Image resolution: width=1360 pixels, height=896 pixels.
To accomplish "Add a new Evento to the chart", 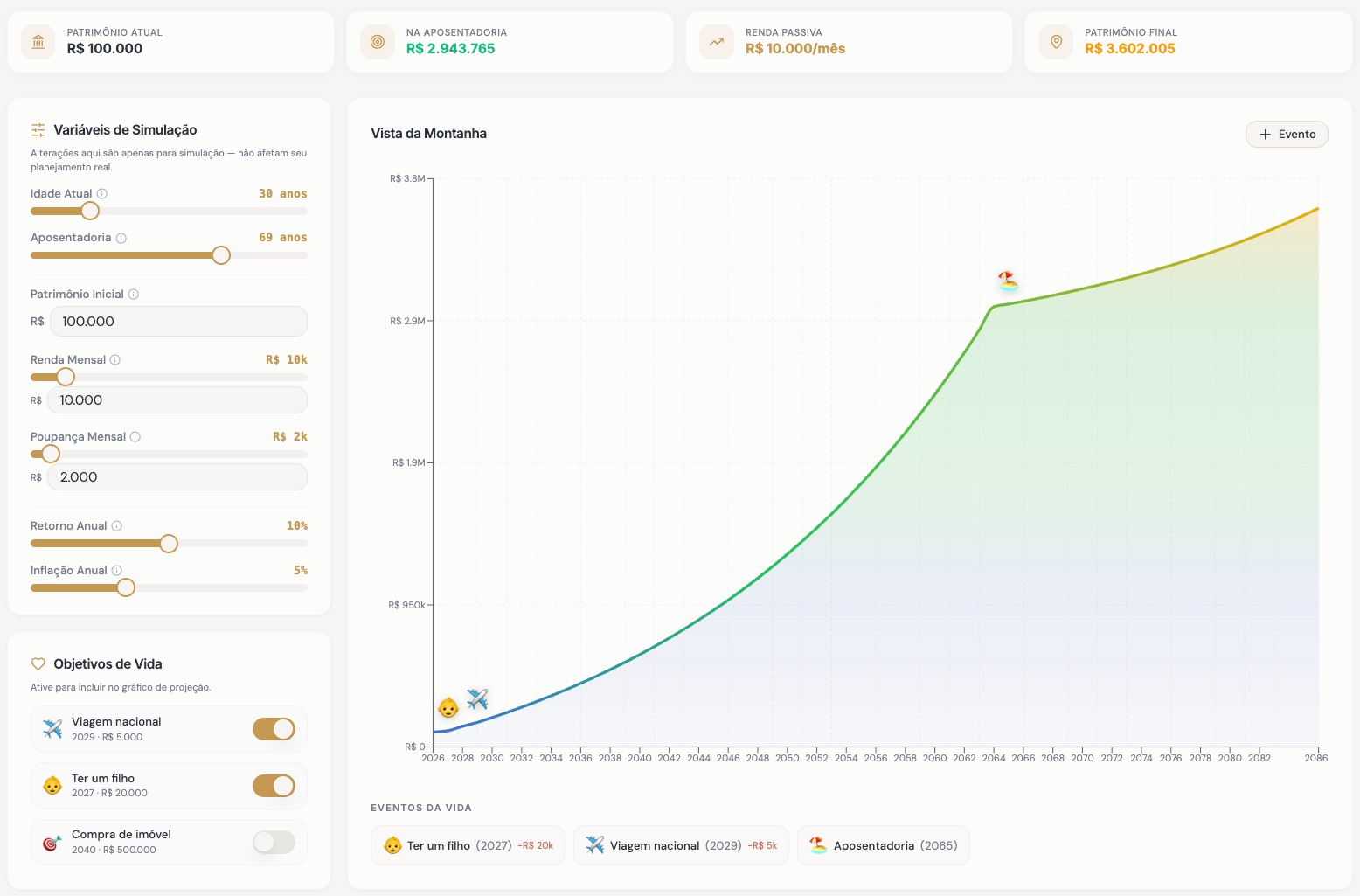I will coord(1287,135).
